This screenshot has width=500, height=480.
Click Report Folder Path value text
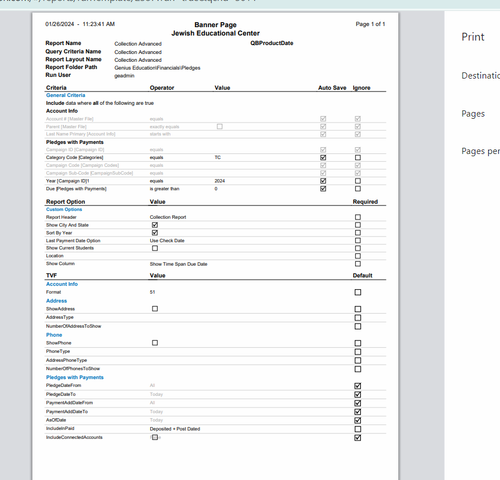pyautogui.click(x=157, y=68)
